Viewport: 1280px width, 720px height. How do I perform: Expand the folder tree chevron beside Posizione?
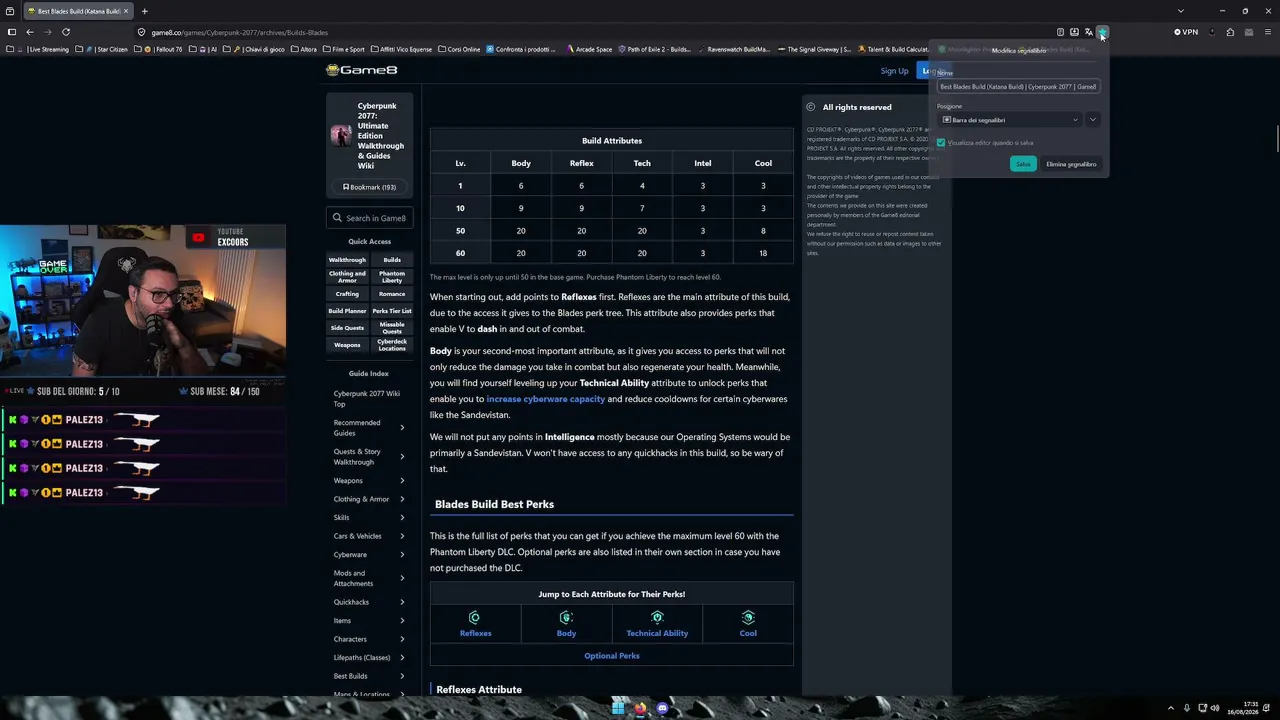click(x=1093, y=120)
